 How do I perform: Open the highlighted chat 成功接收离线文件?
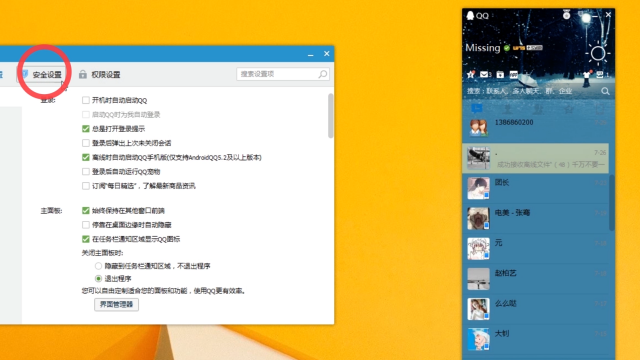pos(536,158)
